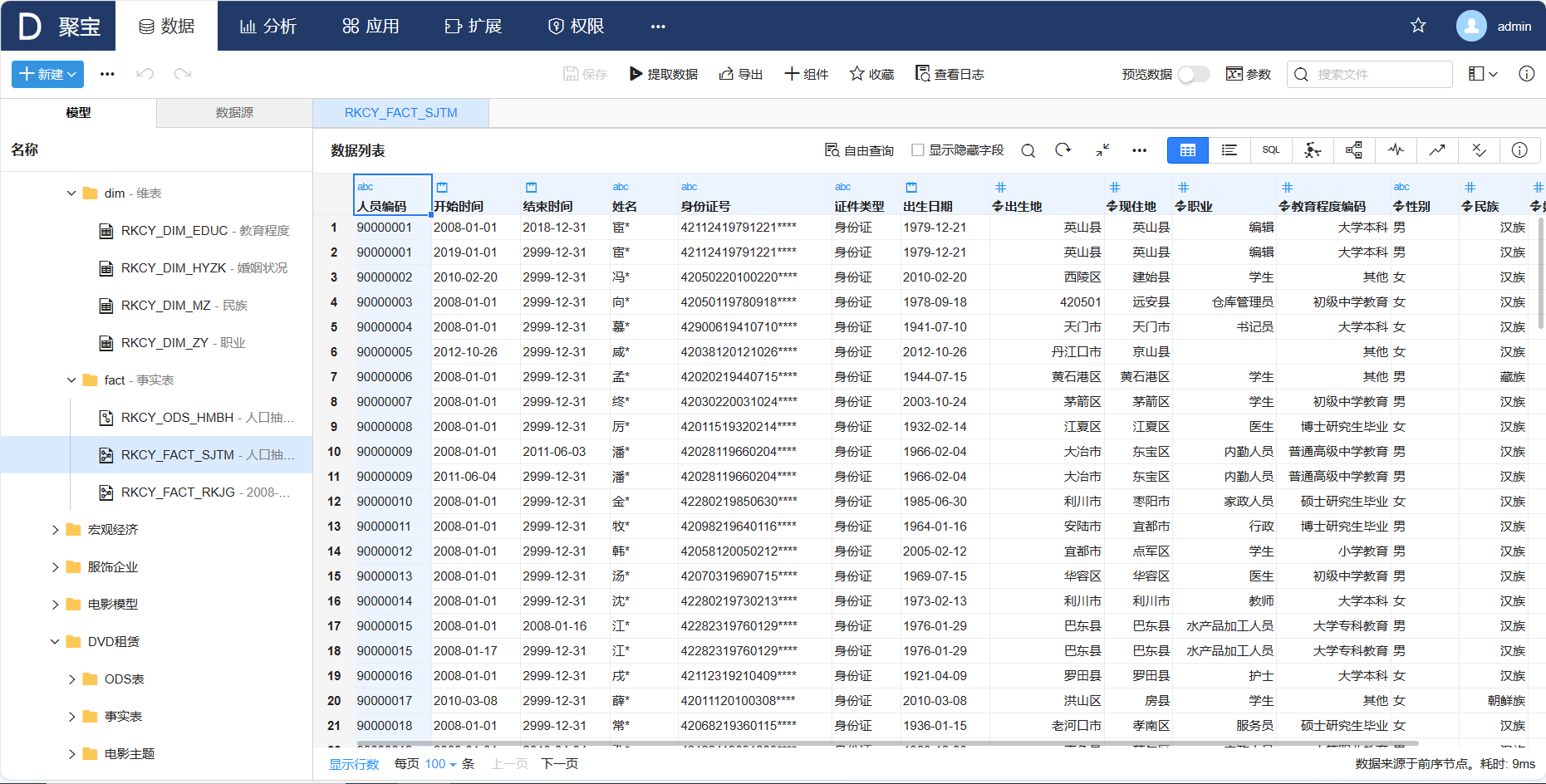Collapse the dim - 维表 folder

point(71,194)
